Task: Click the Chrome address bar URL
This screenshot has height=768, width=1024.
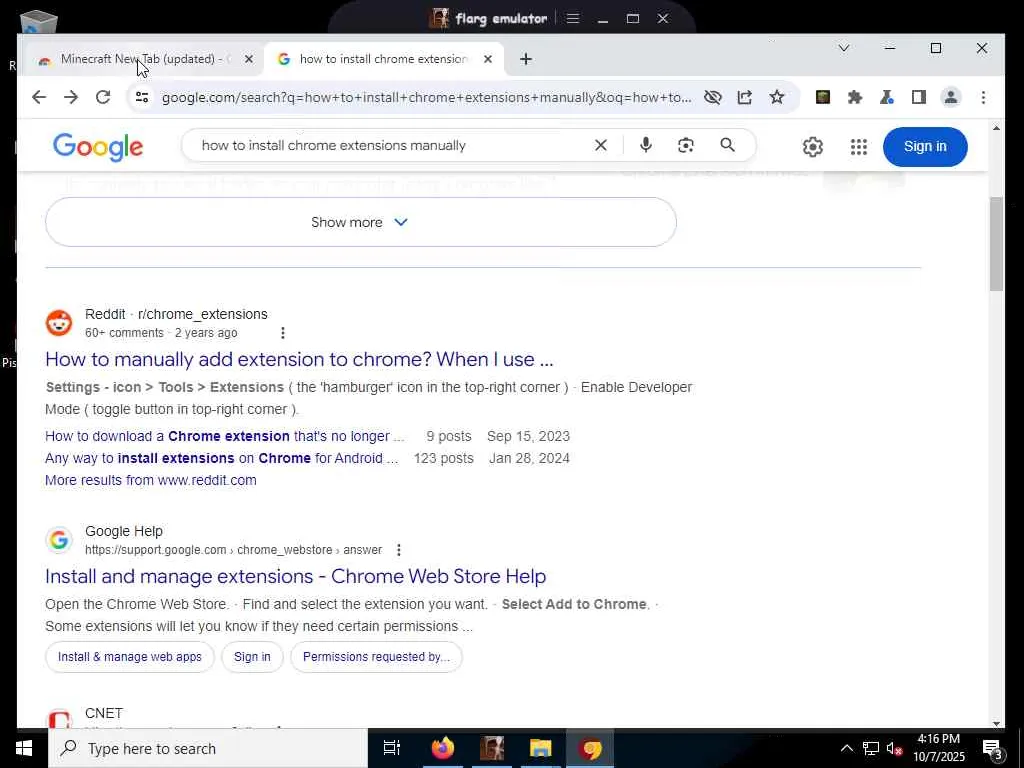Action: pyautogui.click(x=426, y=97)
